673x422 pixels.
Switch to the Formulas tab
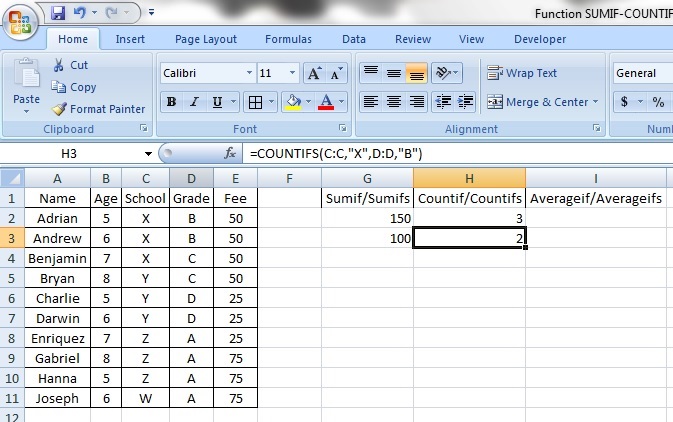288,39
